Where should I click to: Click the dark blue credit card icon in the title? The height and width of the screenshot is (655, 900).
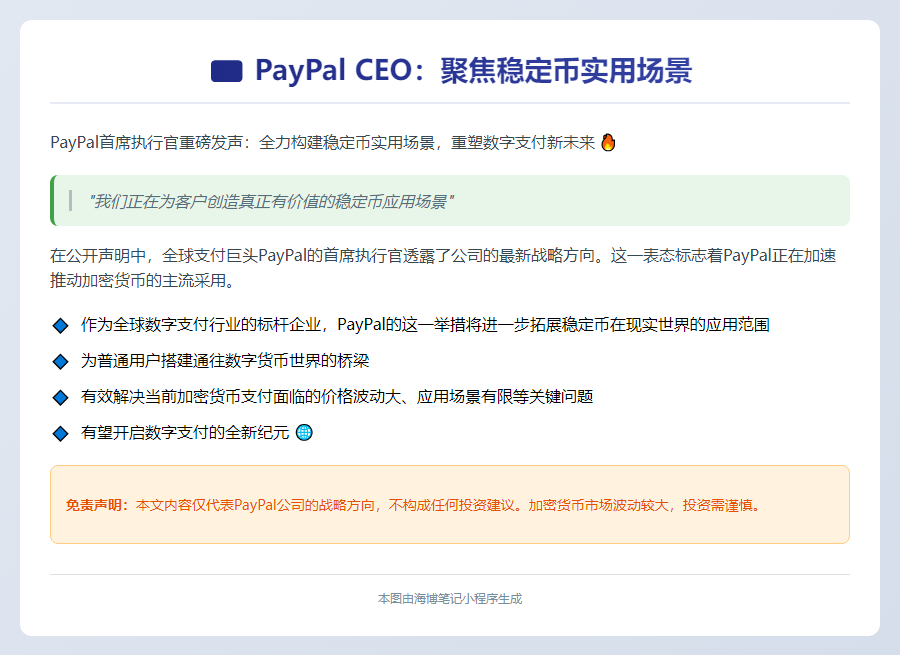(x=227, y=71)
